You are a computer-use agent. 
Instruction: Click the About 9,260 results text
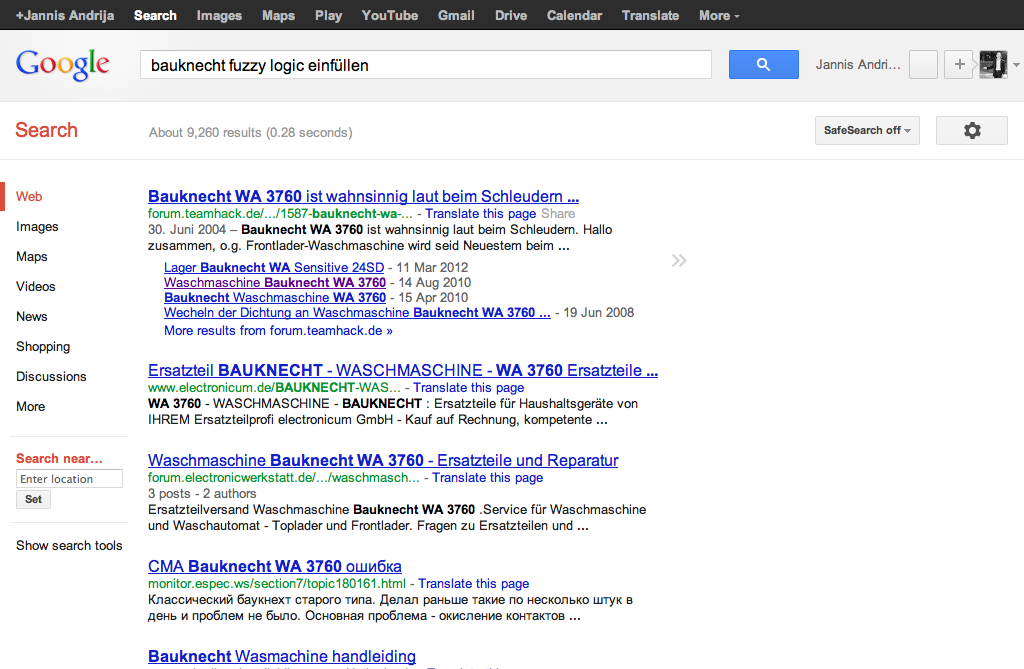[x=251, y=133]
